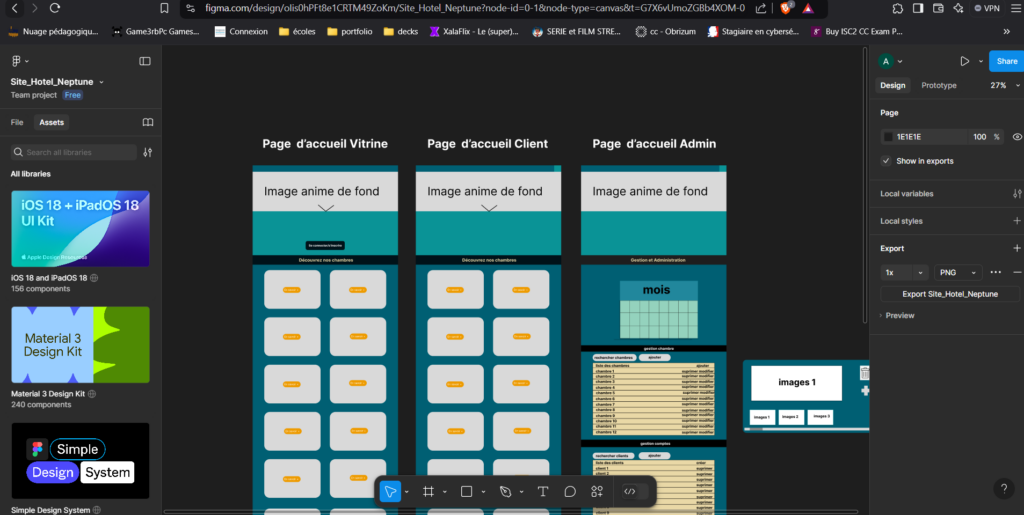
Task: Open Present options dropdown arrow
Action: point(980,61)
